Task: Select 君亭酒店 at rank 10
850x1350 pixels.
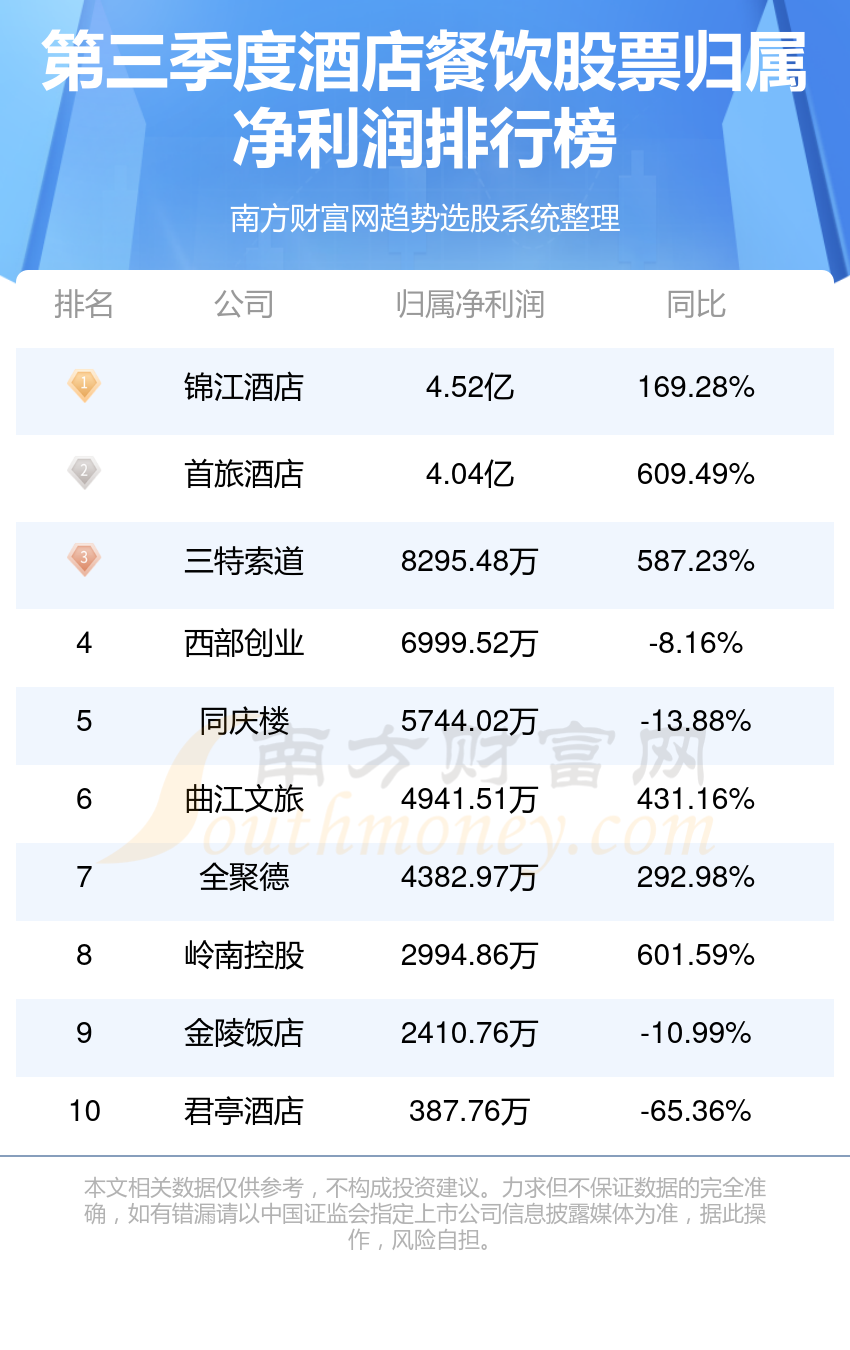Action: point(244,1111)
